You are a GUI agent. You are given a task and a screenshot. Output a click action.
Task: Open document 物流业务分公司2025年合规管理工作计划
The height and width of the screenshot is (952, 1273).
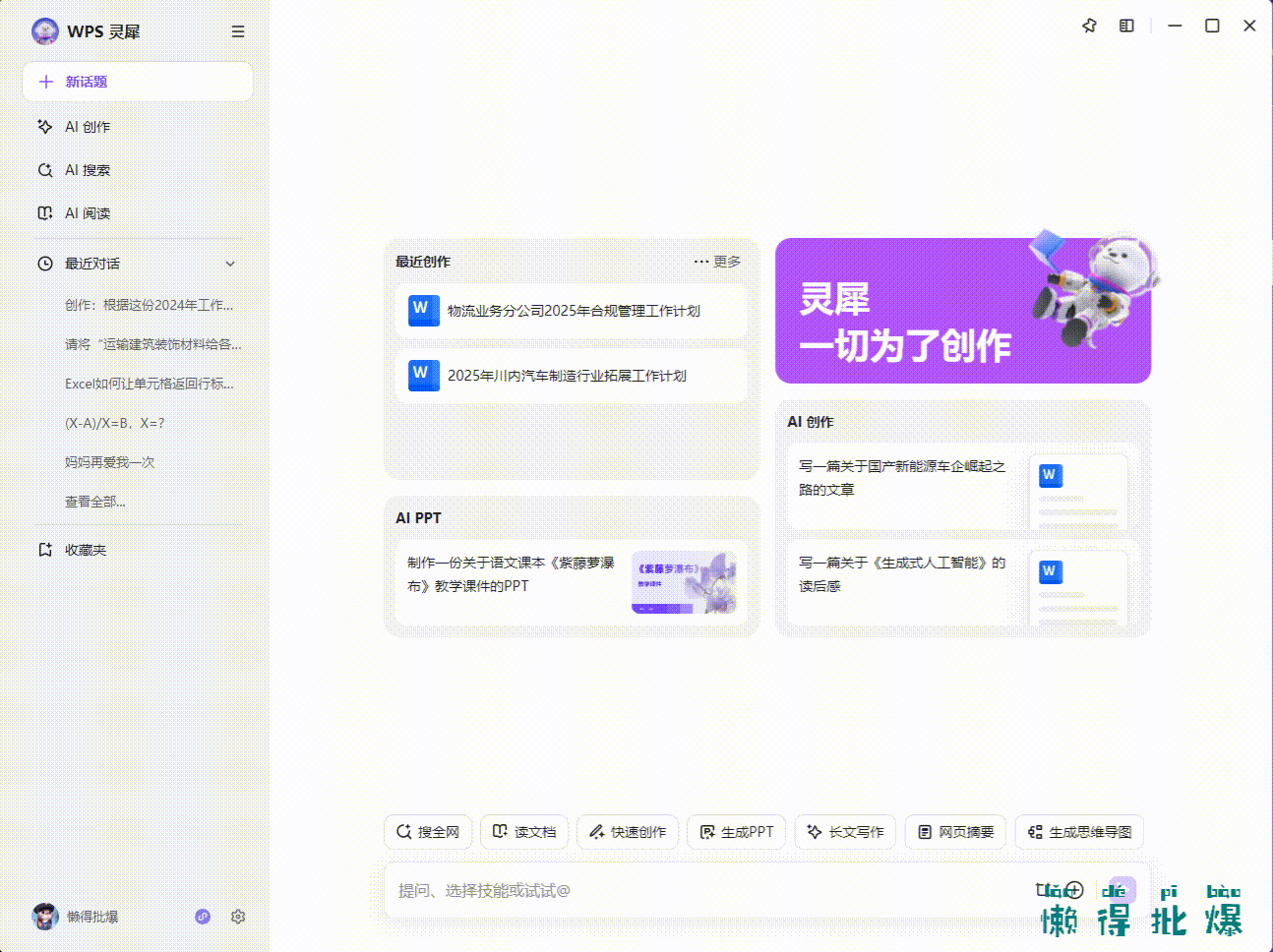pos(572,311)
